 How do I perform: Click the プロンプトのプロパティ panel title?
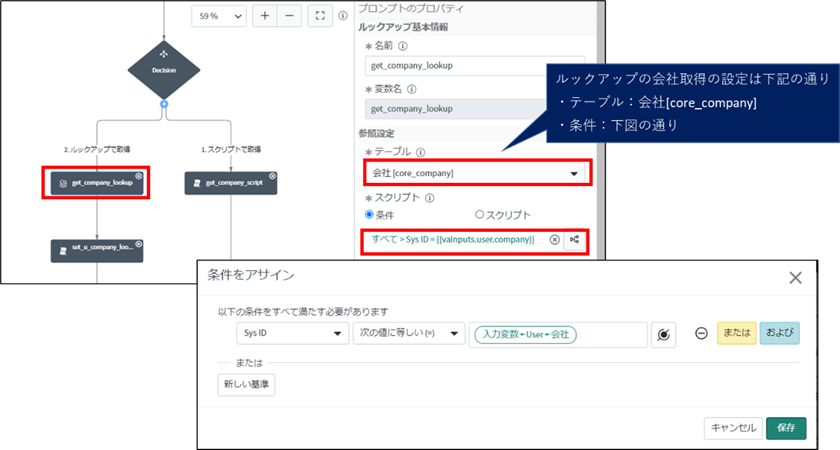(x=411, y=8)
